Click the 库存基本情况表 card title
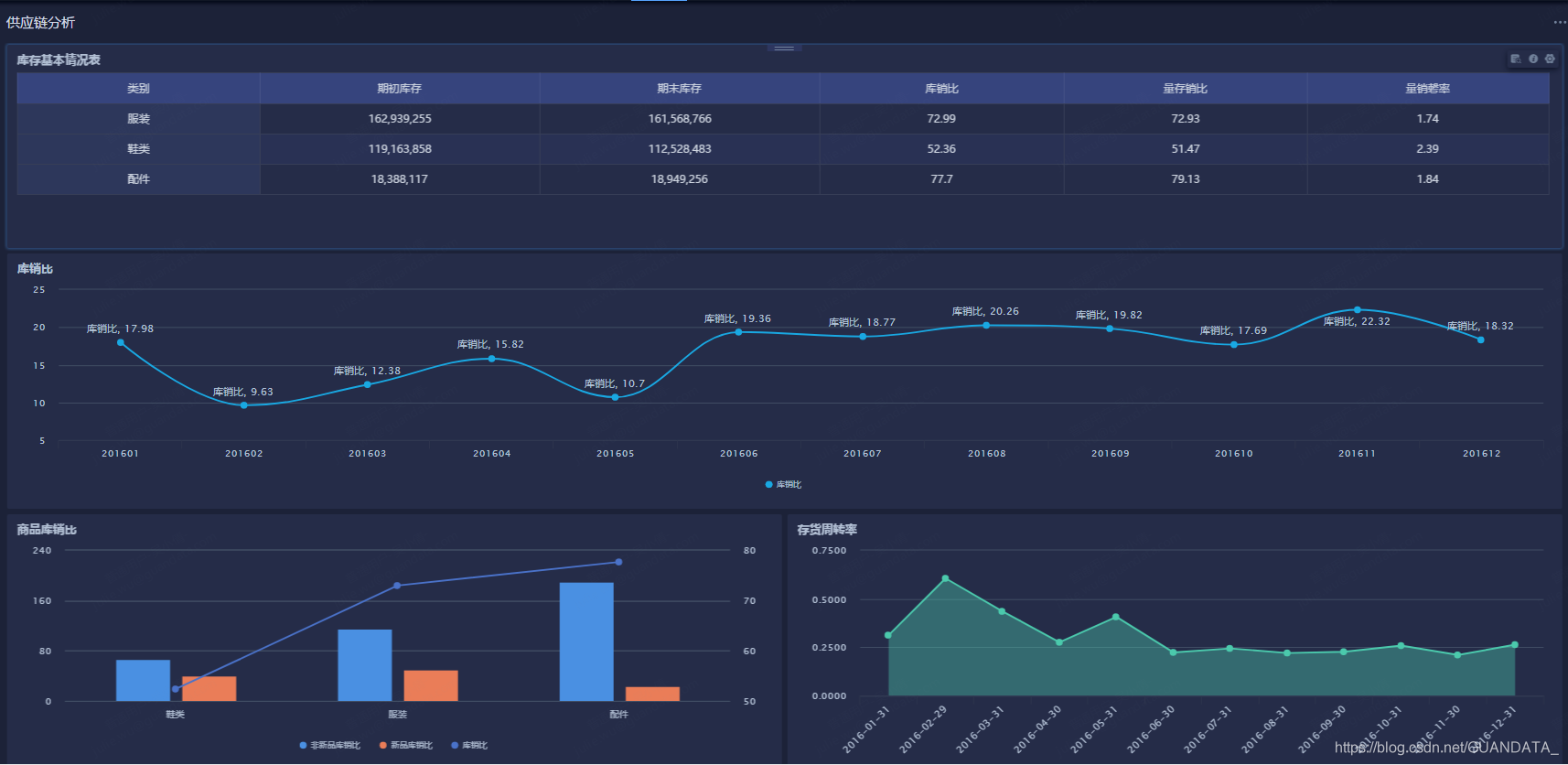1568x765 pixels. [59, 59]
